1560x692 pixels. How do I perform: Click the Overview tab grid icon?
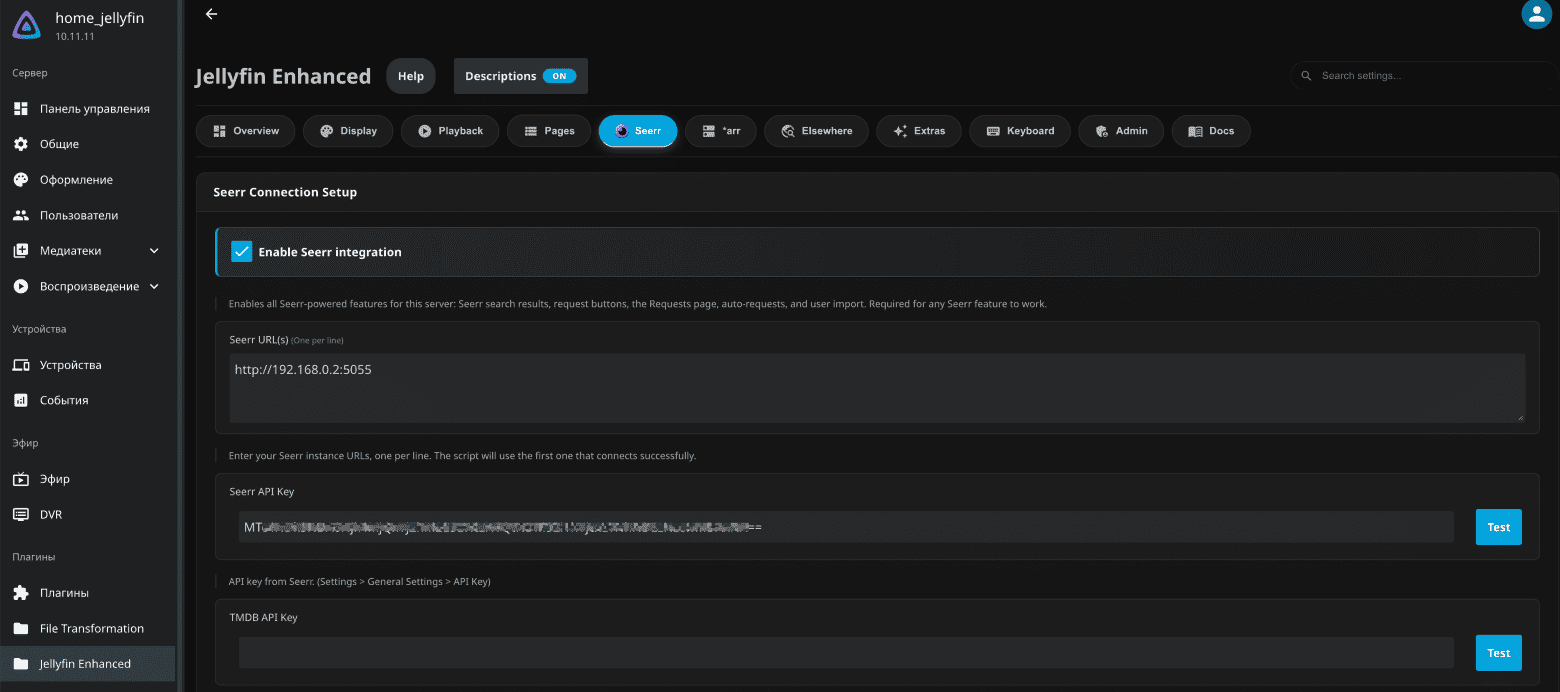(220, 131)
